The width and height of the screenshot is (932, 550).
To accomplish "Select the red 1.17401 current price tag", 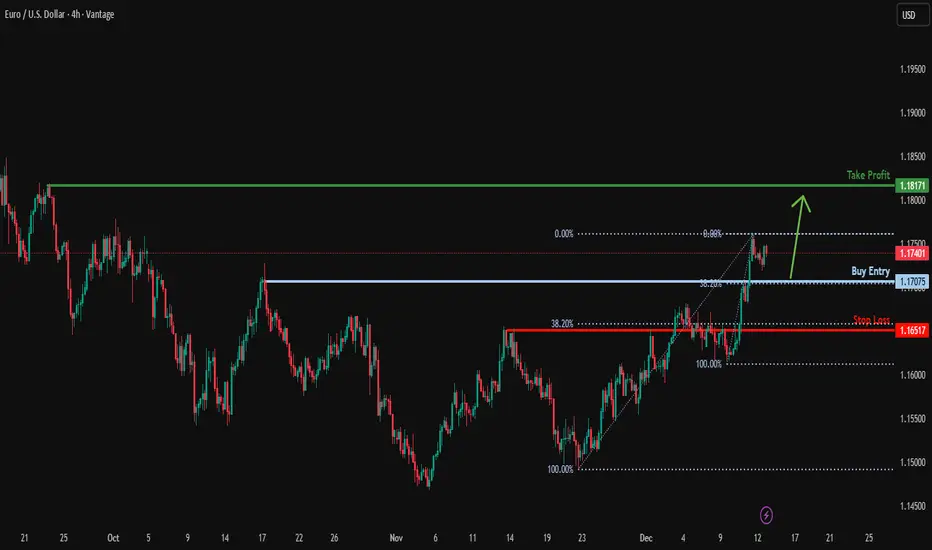I will (x=912, y=253).
